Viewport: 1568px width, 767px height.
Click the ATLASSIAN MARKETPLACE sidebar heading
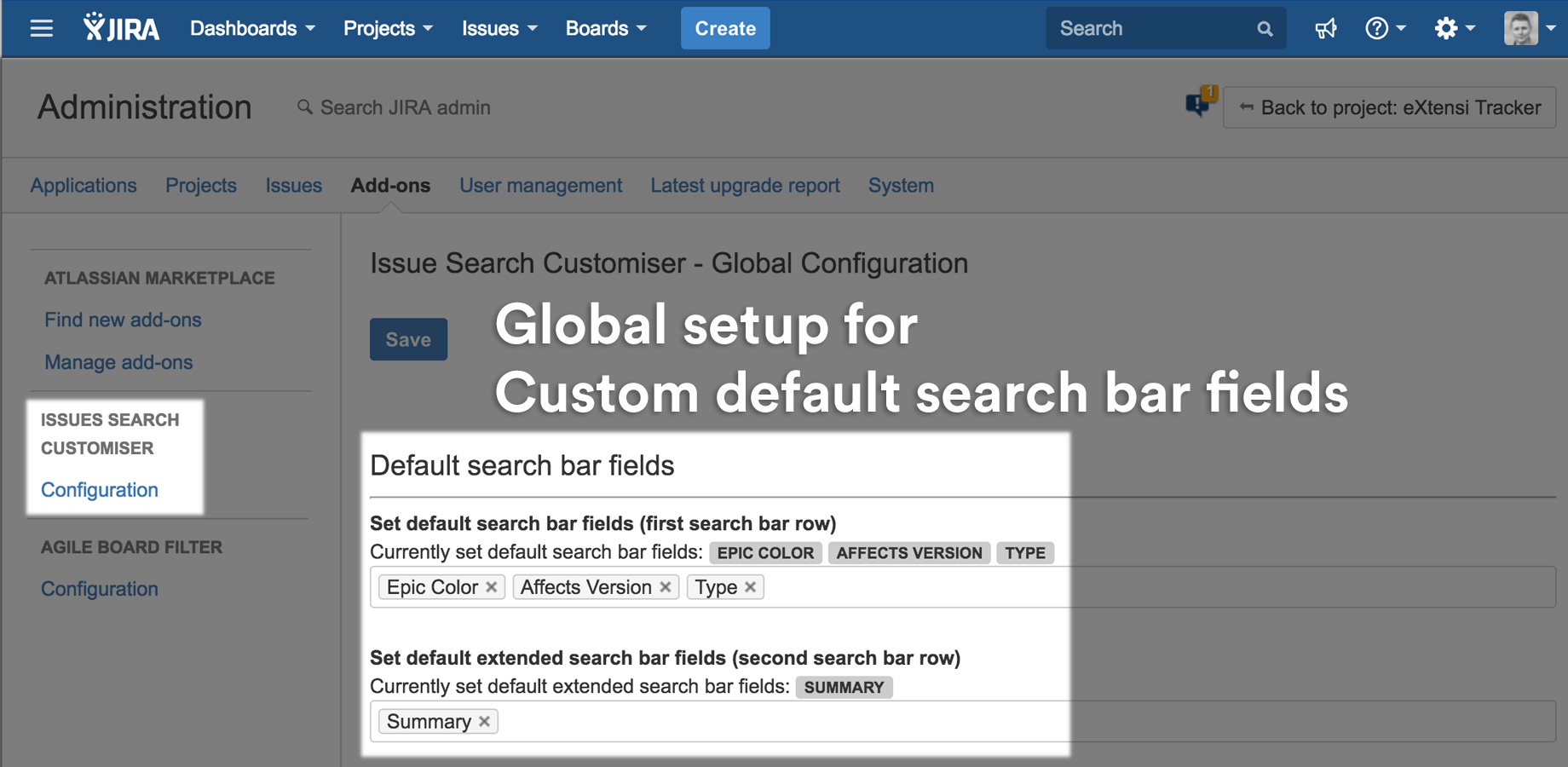point(159,278)
